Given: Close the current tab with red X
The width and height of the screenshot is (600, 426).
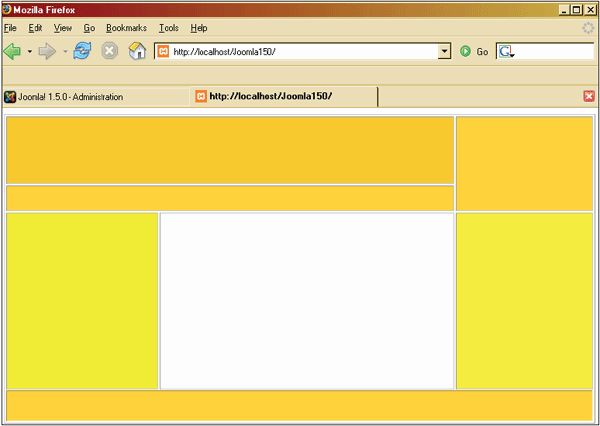Looking at the screenshot, I should tap(589, 96).
